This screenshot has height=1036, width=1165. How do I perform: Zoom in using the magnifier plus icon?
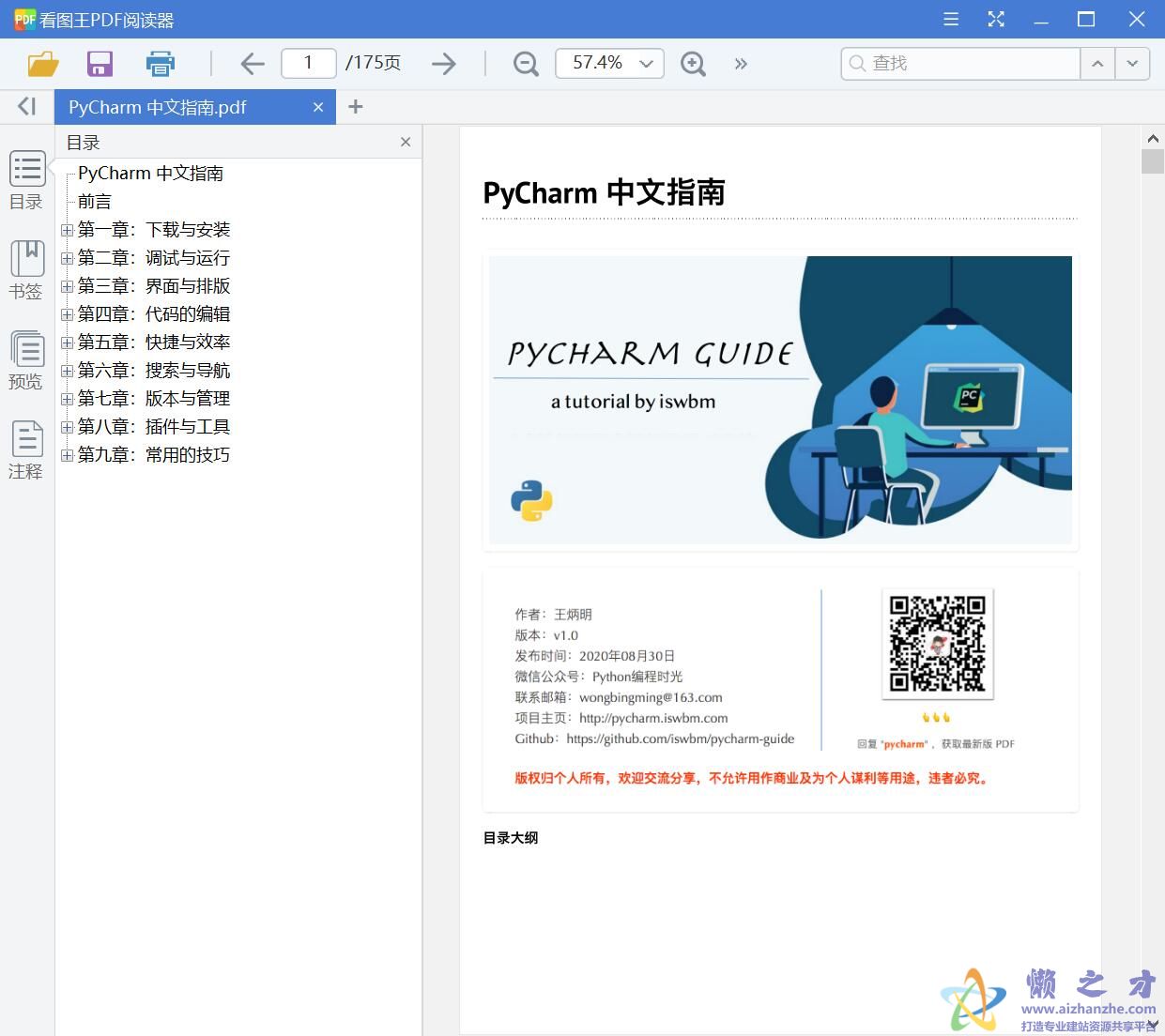(x=693, y=63)
